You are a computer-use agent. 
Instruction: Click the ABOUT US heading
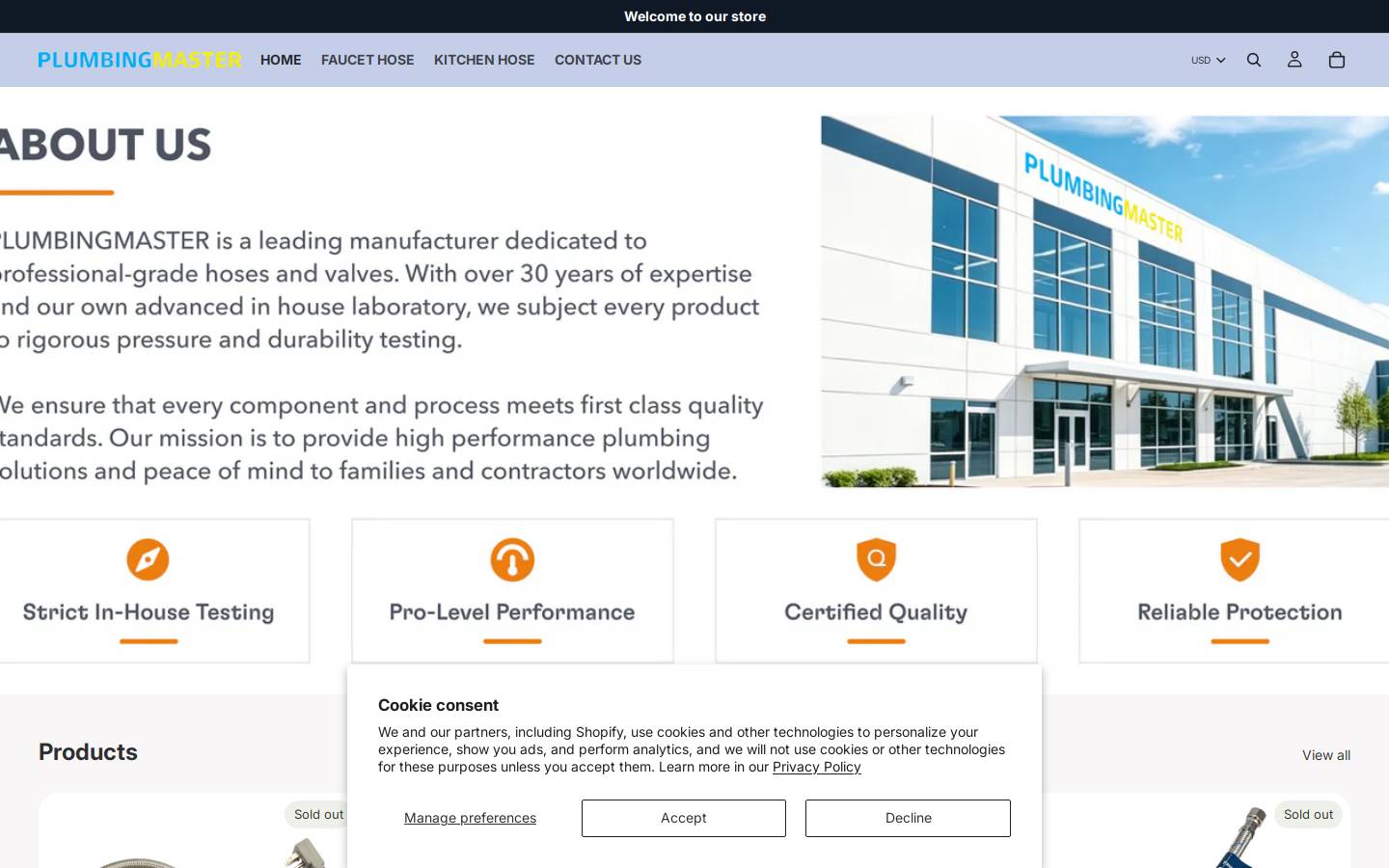pyautogui.click(x=104, y=145)
